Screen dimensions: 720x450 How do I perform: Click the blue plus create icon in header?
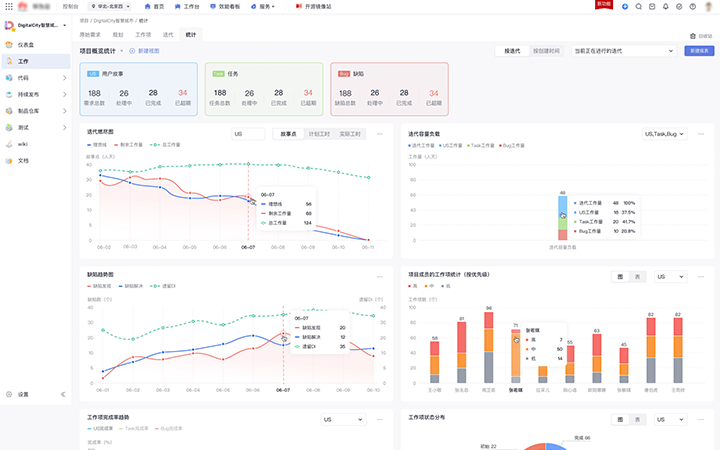[625, 6]
